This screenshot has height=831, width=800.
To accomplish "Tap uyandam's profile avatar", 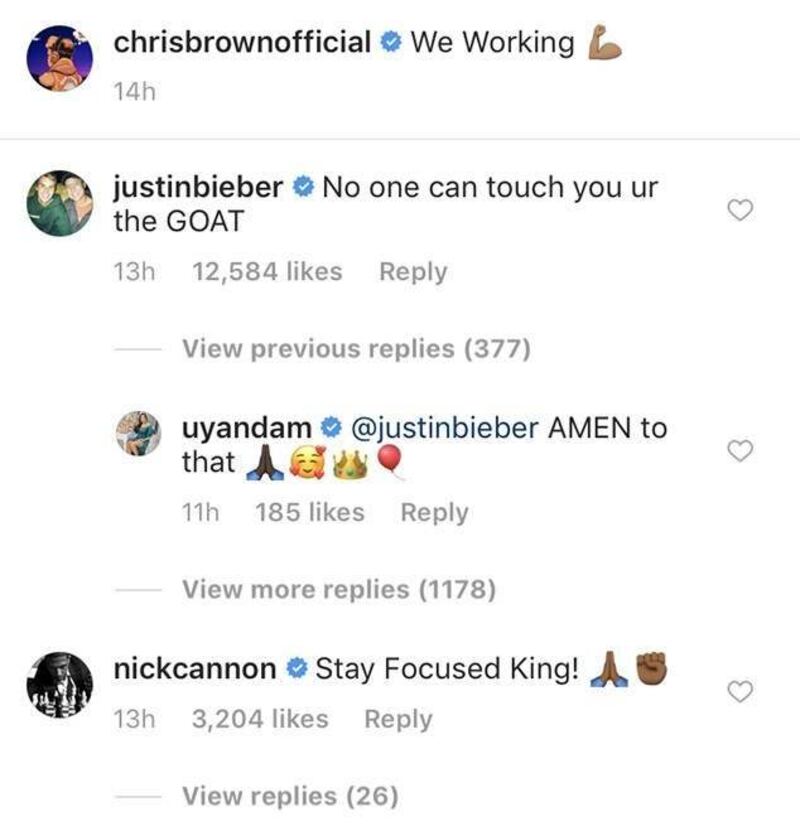I will coord(138,434).
